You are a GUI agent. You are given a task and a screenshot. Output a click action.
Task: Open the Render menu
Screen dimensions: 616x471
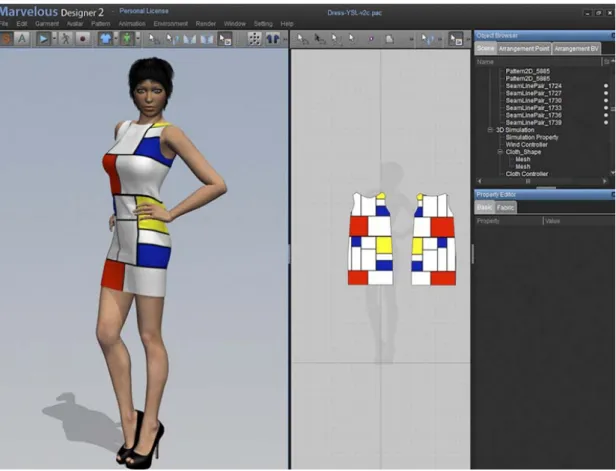pos(206,24)
